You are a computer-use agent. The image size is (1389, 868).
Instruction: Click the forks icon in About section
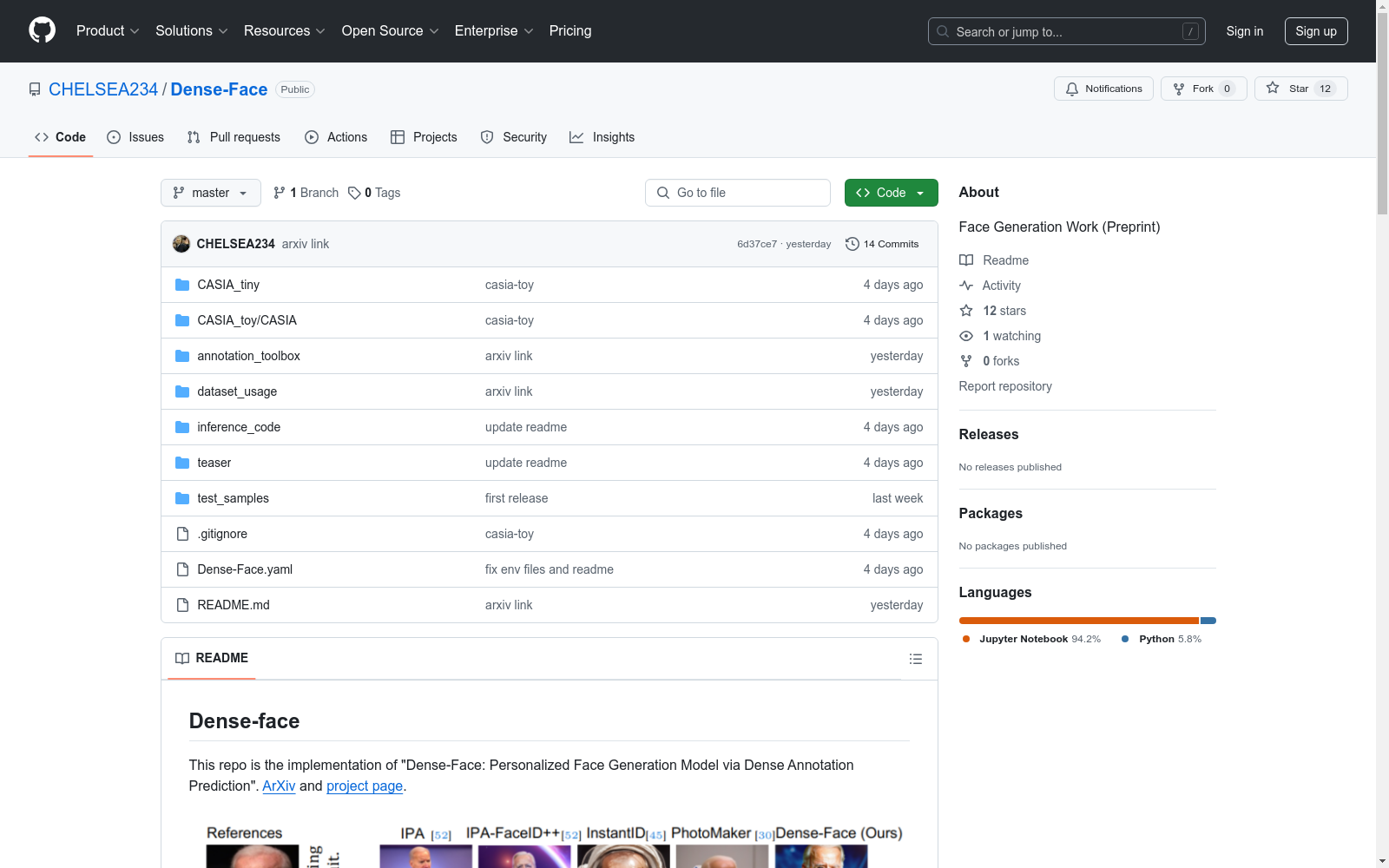[x=966, y=361]
